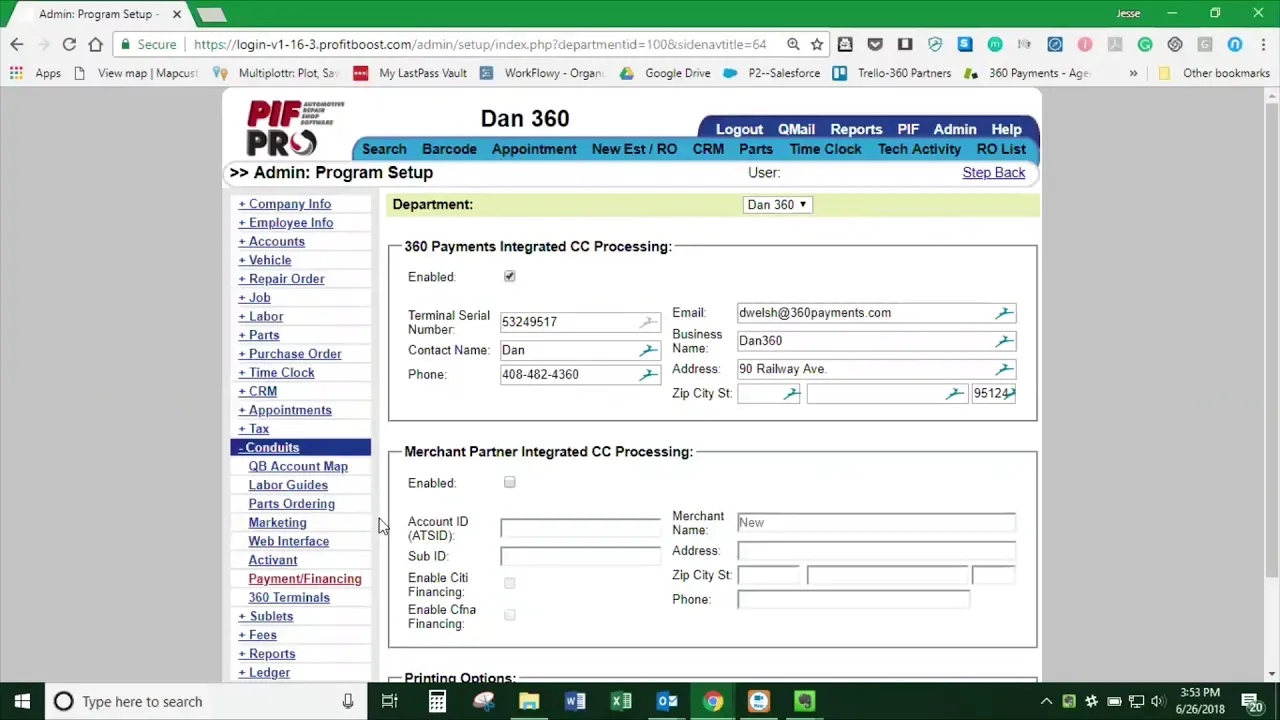This screenshot has height=720, width=1280.
Task: Toggle the Enable Cfna Financing checkbox
Action: (x=510, y=615)
